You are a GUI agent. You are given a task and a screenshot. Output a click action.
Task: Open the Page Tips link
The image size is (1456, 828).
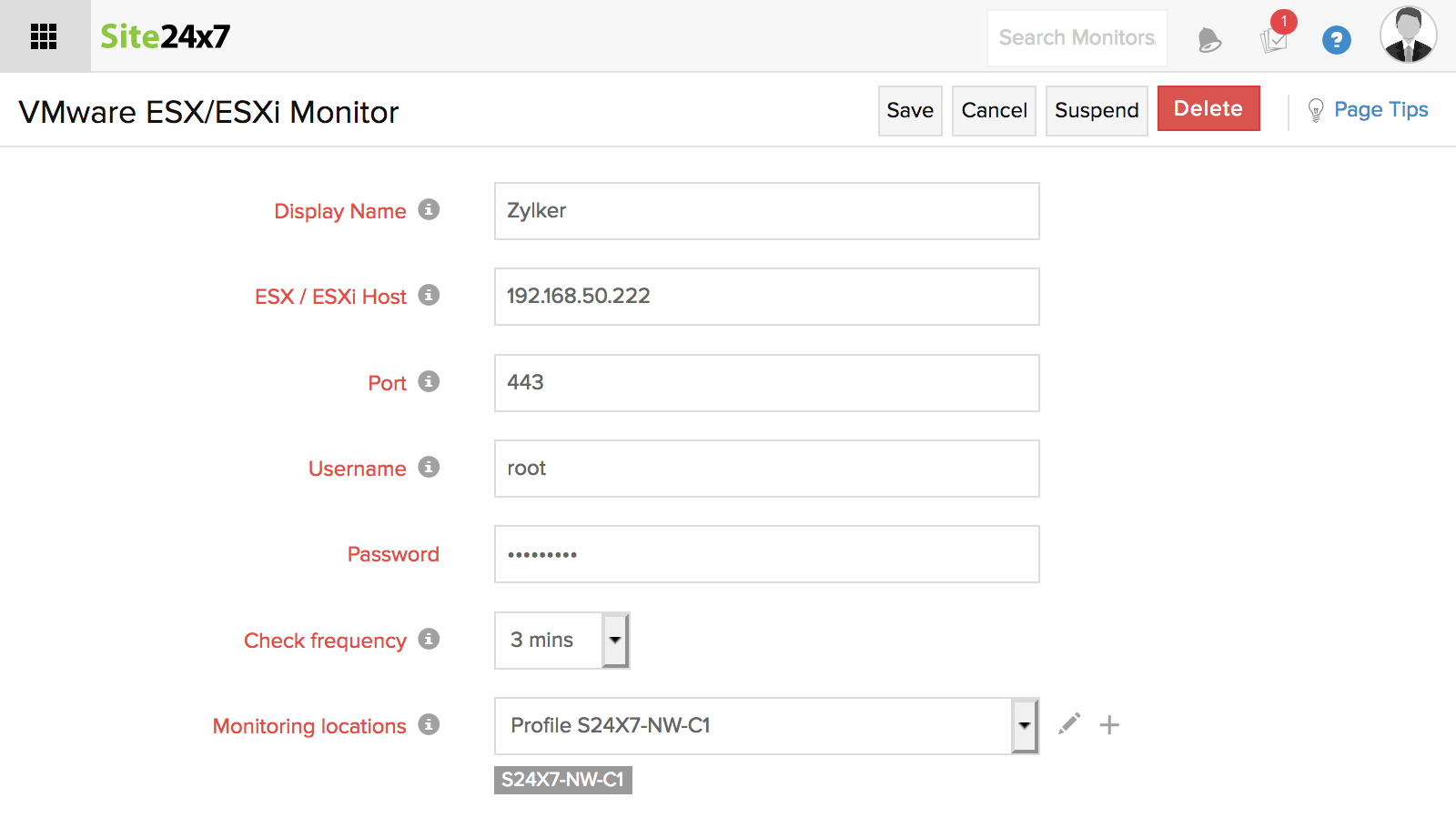1380,110
